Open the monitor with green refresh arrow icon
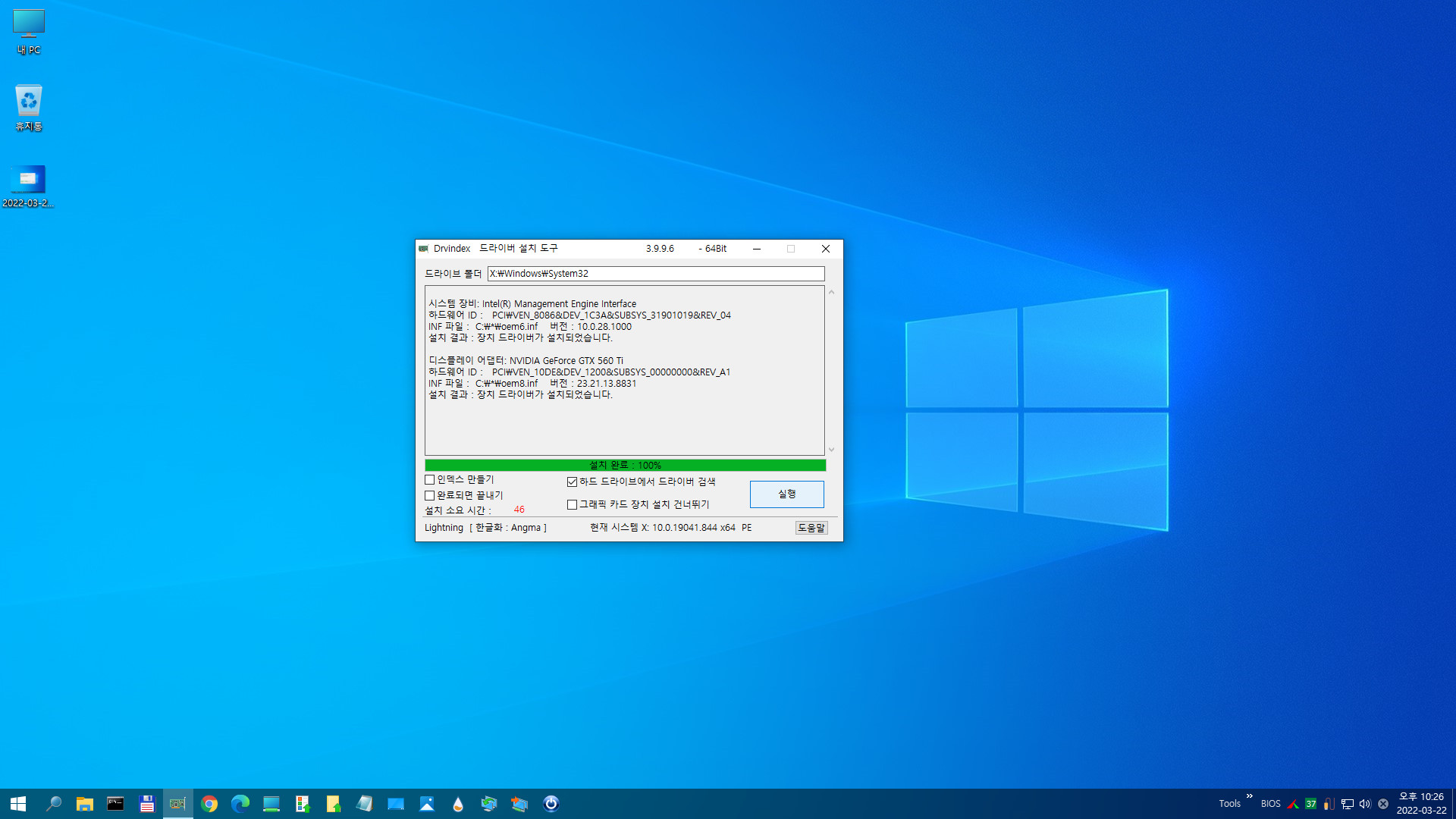 click(x=489, y=804)
